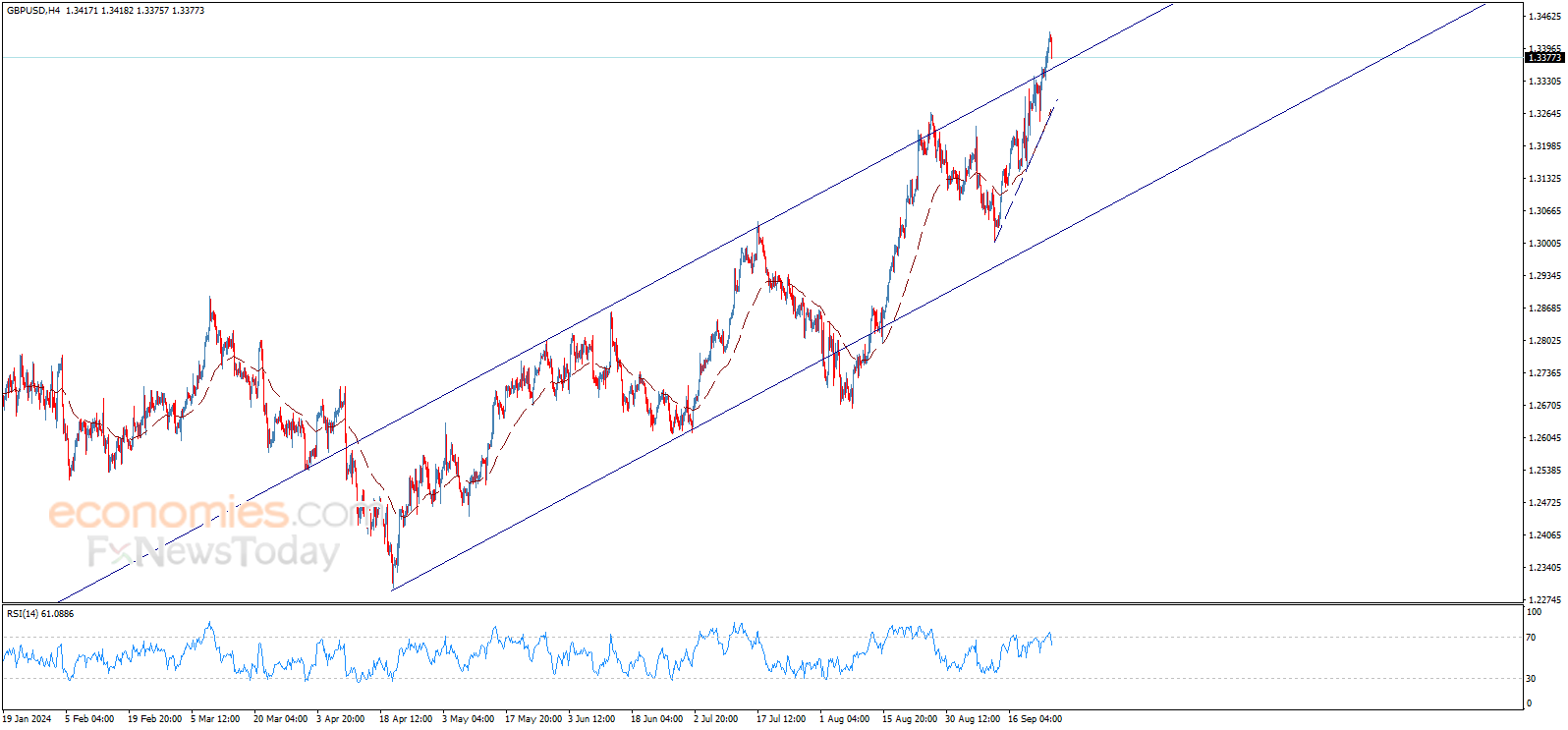Click the RSI oversold level 30 label
The image size is (1568, 730).
click(1531, 679)
